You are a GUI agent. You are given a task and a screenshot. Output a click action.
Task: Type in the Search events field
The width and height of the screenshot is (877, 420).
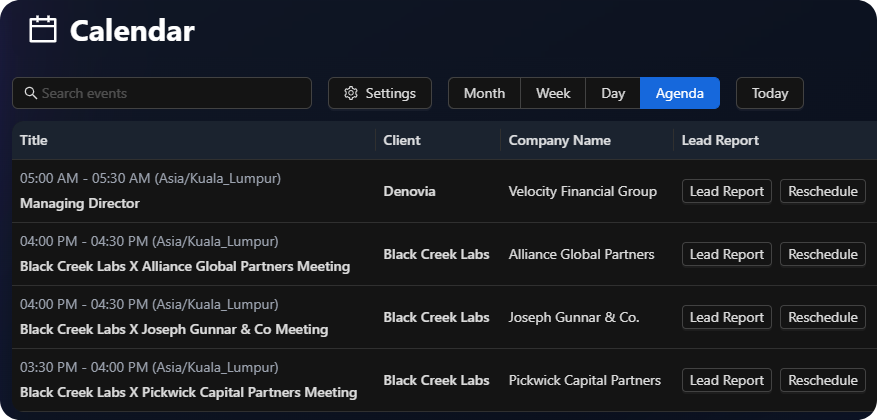coord(170,93)
